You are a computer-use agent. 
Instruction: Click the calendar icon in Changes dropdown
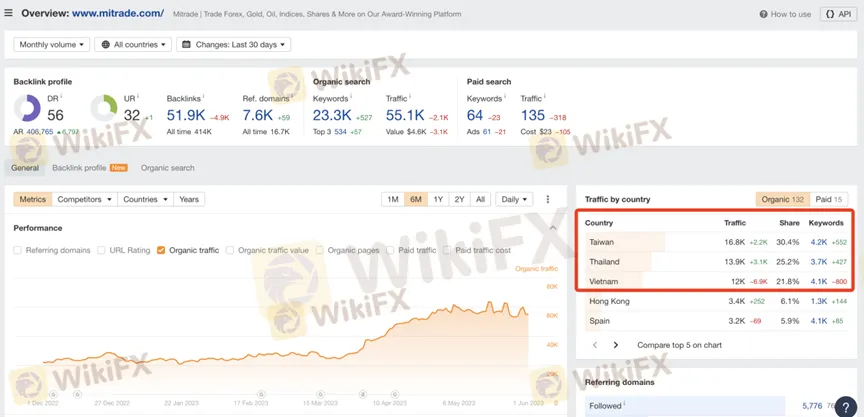186,45
